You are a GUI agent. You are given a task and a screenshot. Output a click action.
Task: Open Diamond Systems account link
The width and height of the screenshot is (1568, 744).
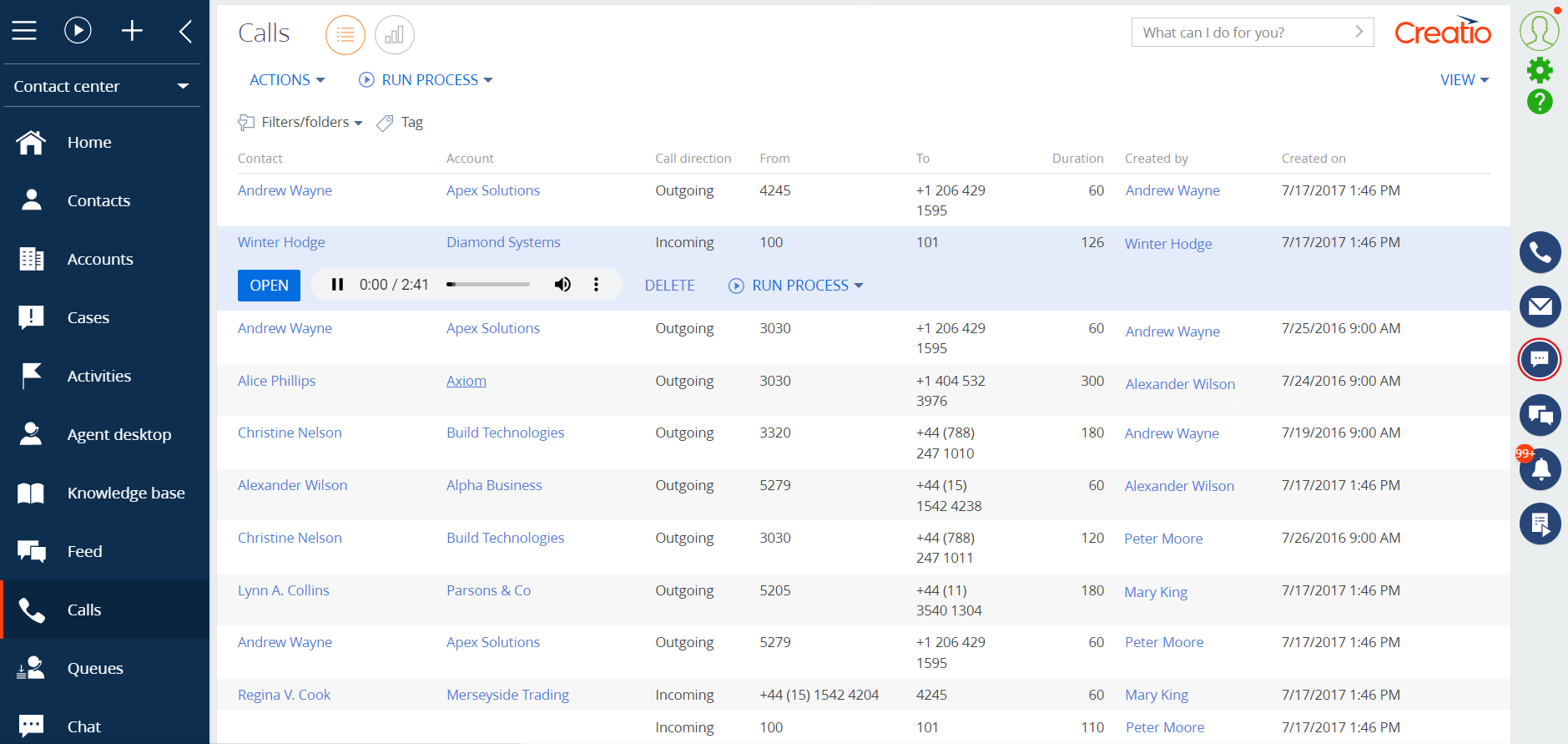(503, 242)
